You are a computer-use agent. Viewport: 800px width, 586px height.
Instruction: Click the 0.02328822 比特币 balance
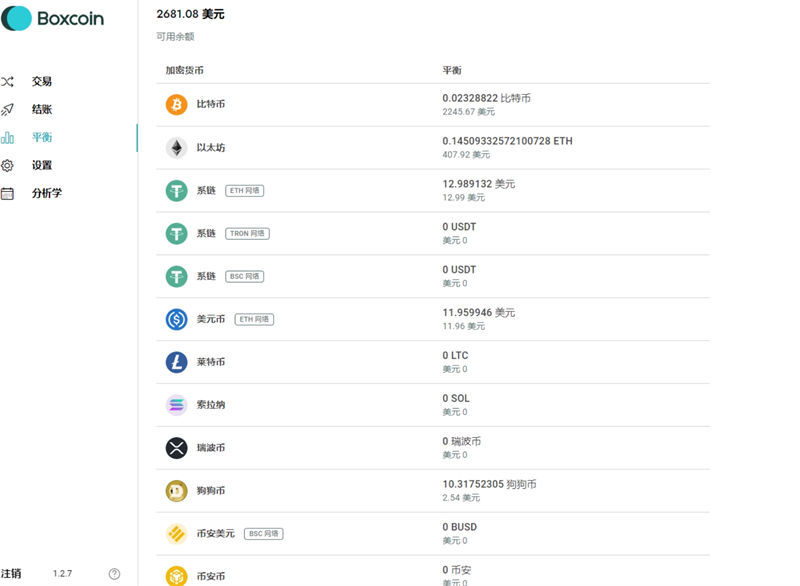(x=486, y=98)
